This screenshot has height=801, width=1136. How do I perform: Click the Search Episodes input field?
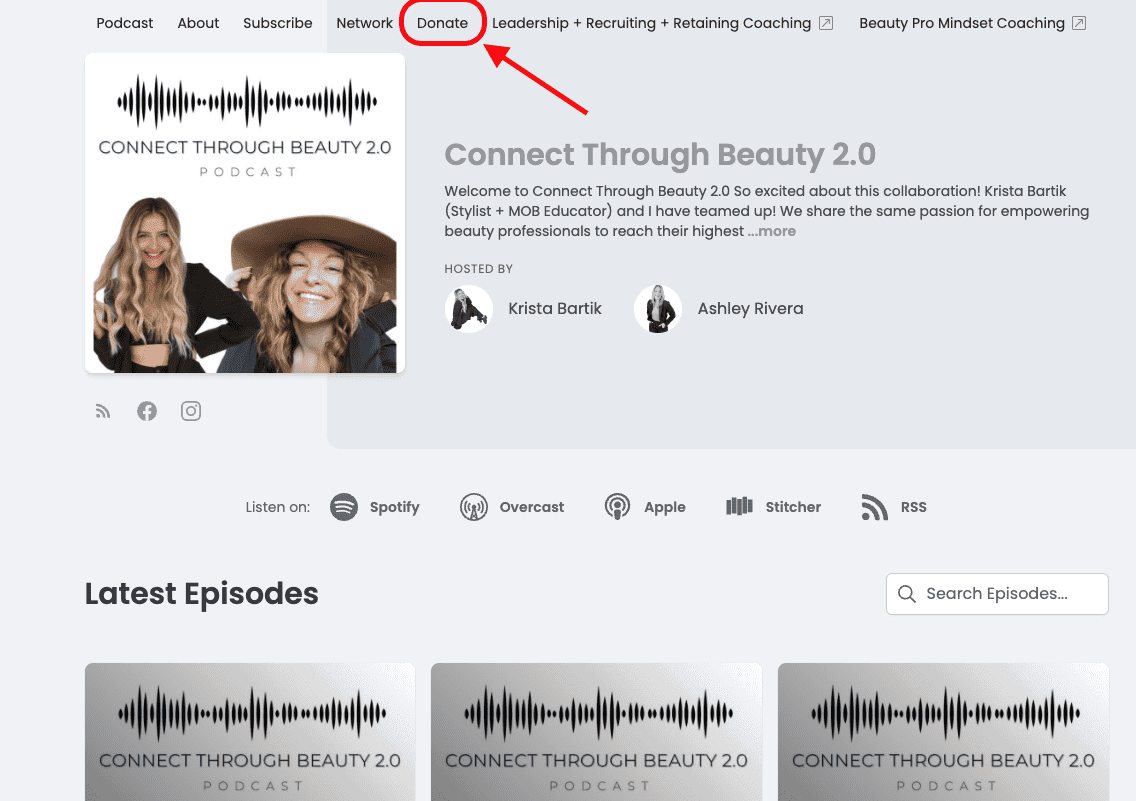[997, 594]
